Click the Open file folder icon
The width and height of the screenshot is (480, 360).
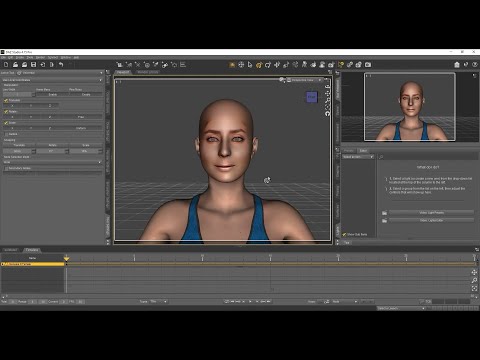coord(15,65)
